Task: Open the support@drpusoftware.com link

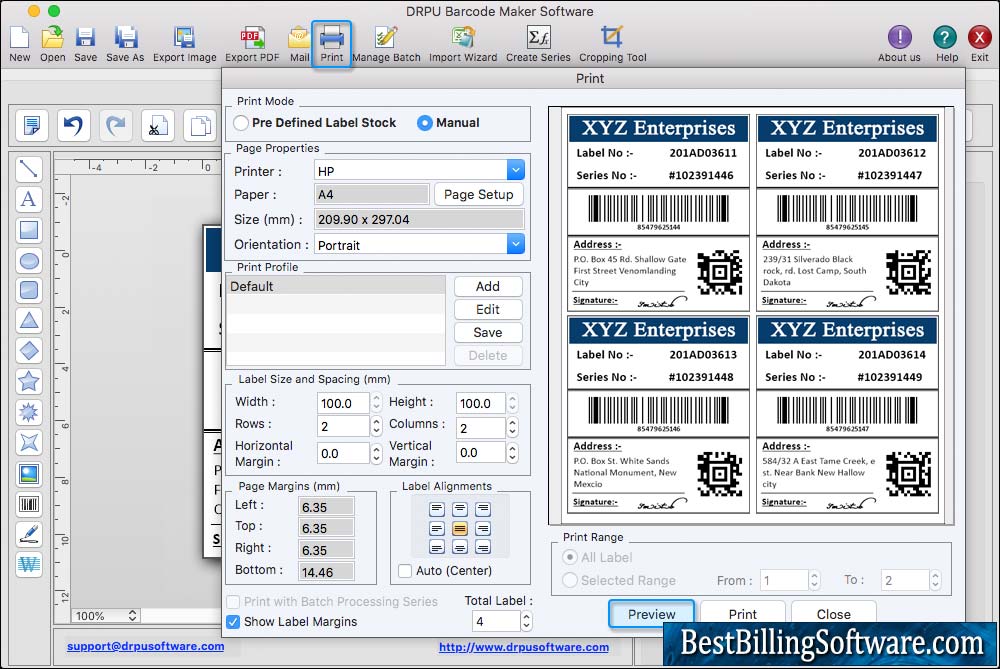Action: pyautogui.click(x=146, y=646)
